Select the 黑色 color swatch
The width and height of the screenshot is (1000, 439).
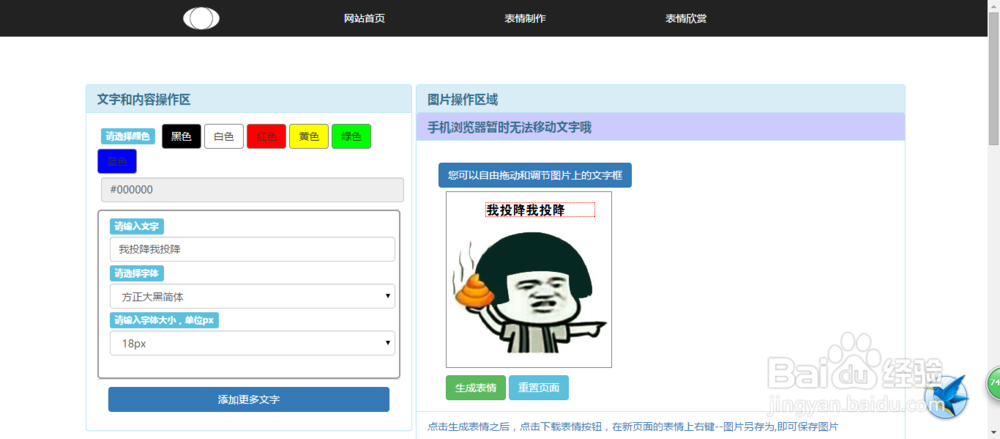pos(181,137)
